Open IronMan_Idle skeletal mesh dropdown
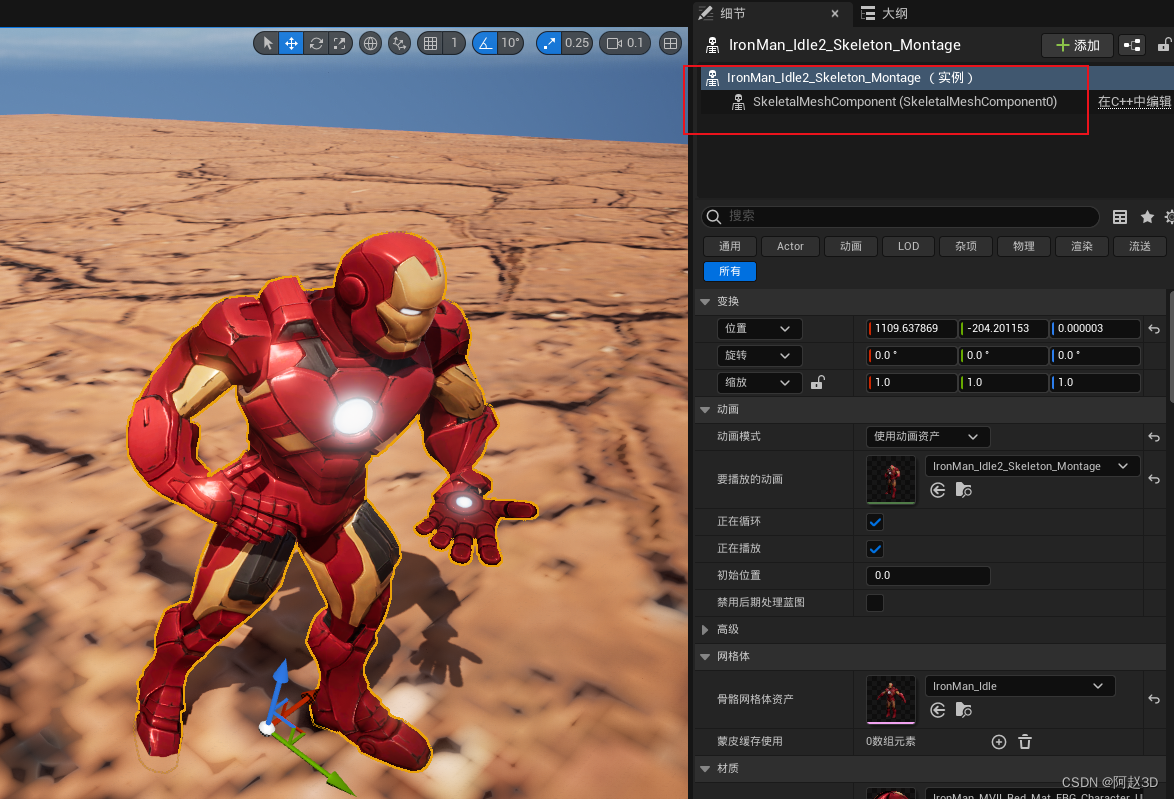This screenshot has width=1174, height=799. (1020, 687)
